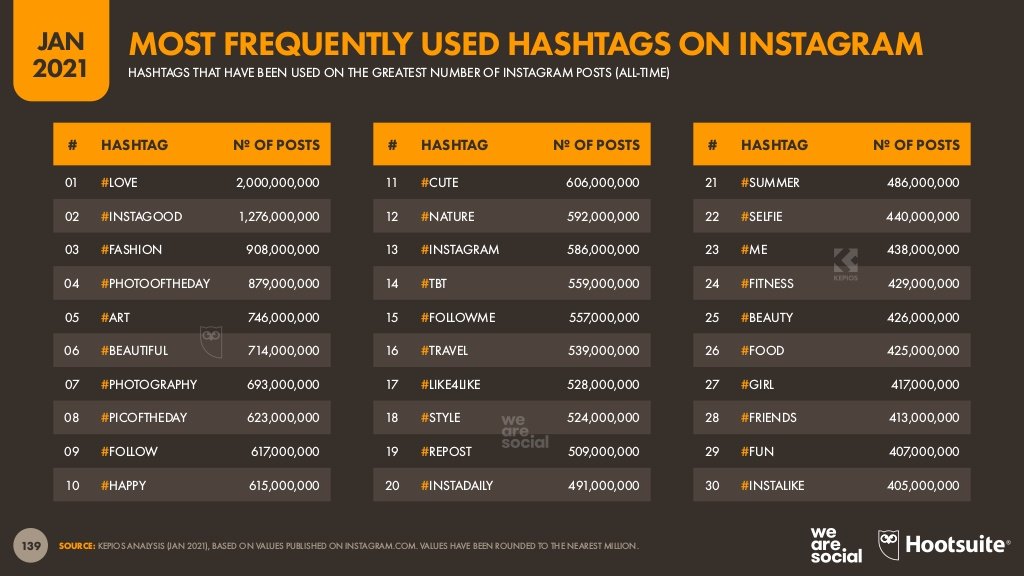Viewport: 1024px width, 576px height.
Task: Click the #SUMMER hashtag row
Action: click(x=831, y=182)
